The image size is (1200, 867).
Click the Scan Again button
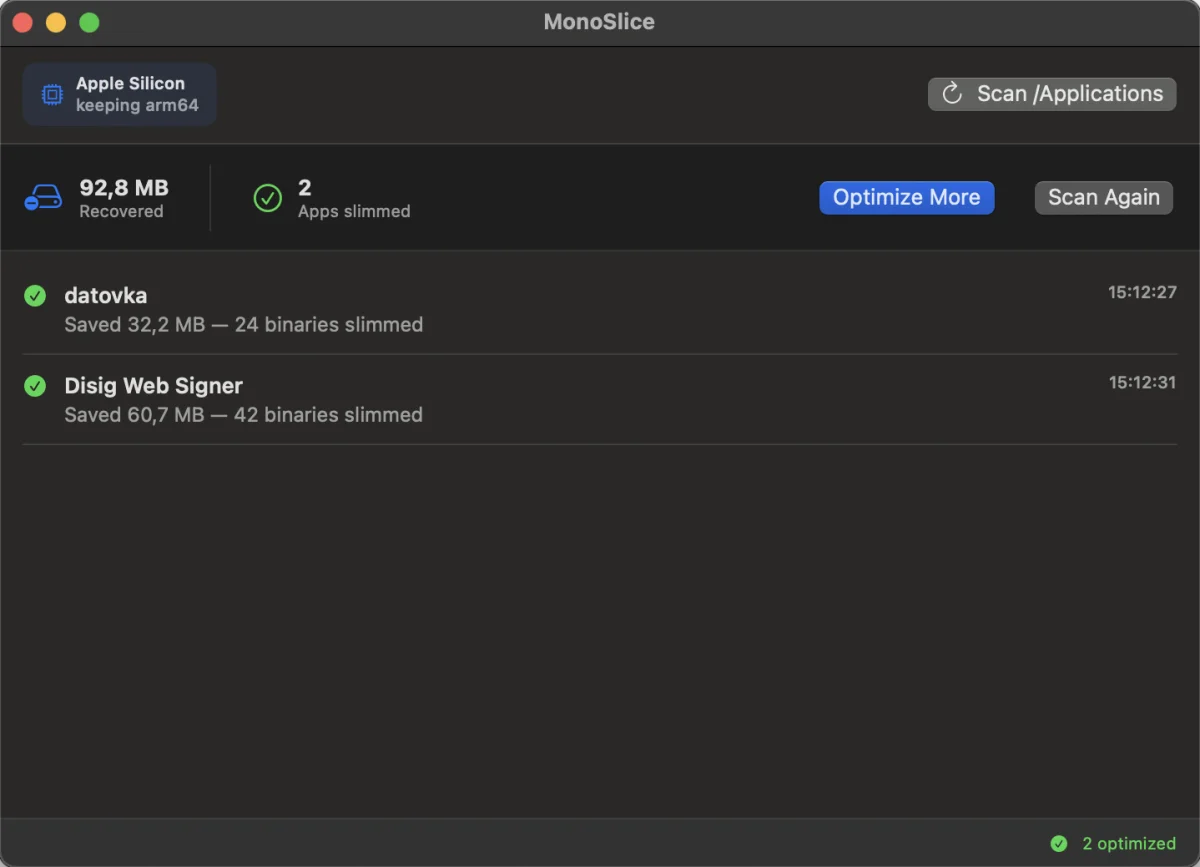tap(1103, 198)
